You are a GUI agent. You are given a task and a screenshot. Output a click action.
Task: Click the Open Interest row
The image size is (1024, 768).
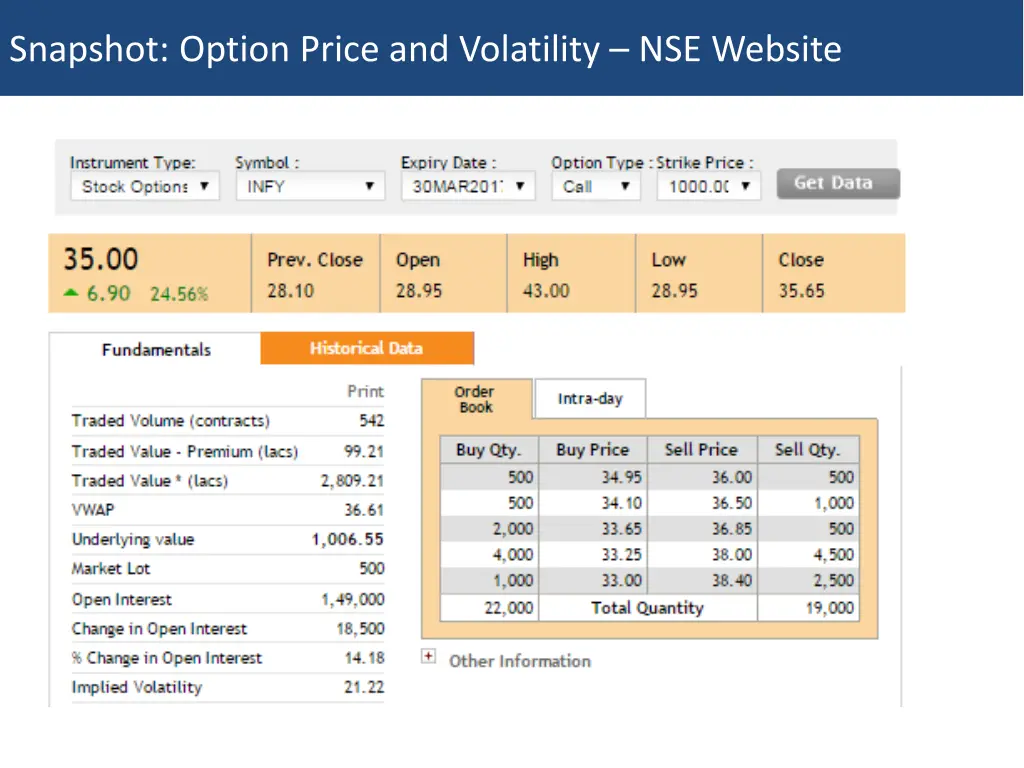pyautogui.click(x=227, y=600)
